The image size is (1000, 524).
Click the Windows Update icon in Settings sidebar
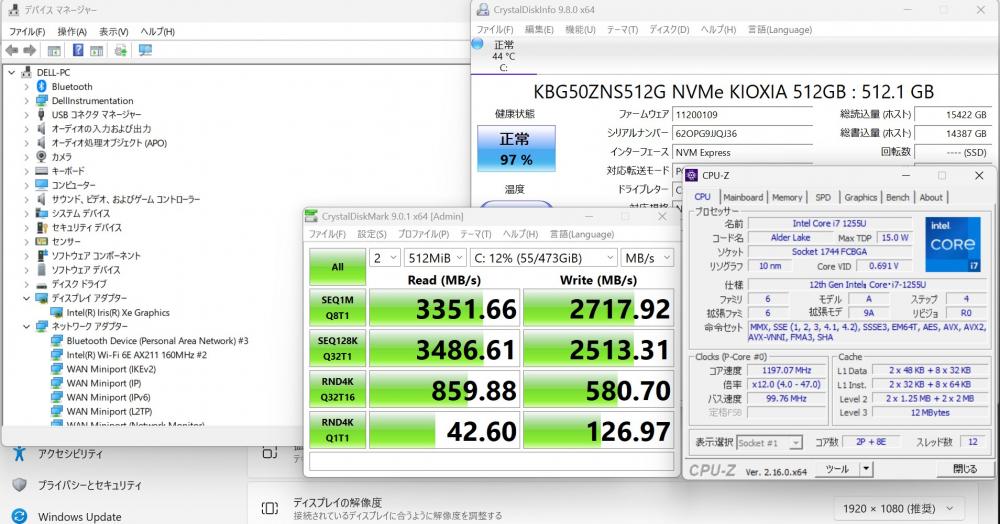[x=19, y=516]
